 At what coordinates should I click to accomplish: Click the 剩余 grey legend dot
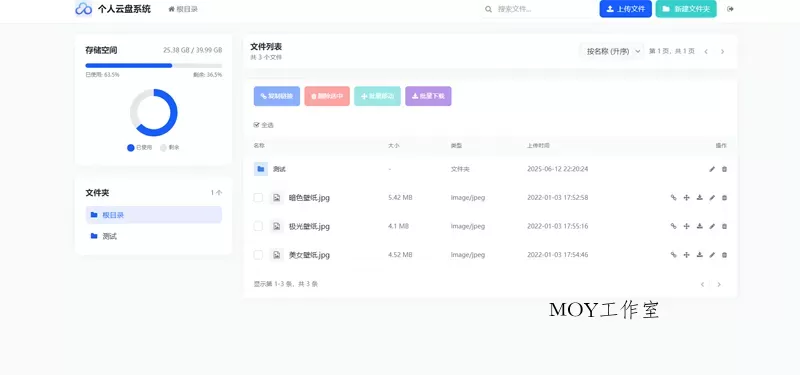[x=163, y=147]
